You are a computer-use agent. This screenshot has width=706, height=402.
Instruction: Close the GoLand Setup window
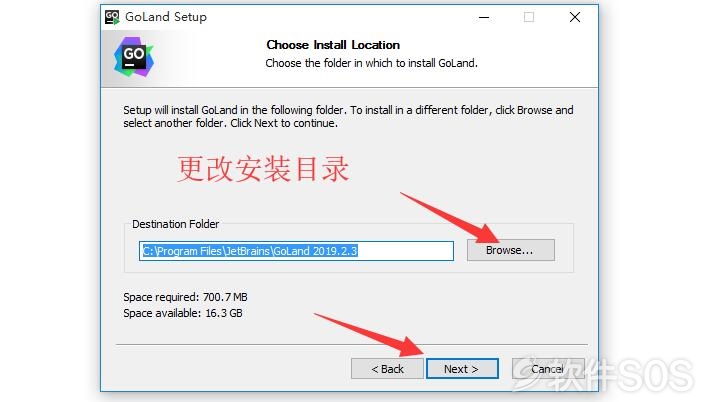click(x=575, y=18)
